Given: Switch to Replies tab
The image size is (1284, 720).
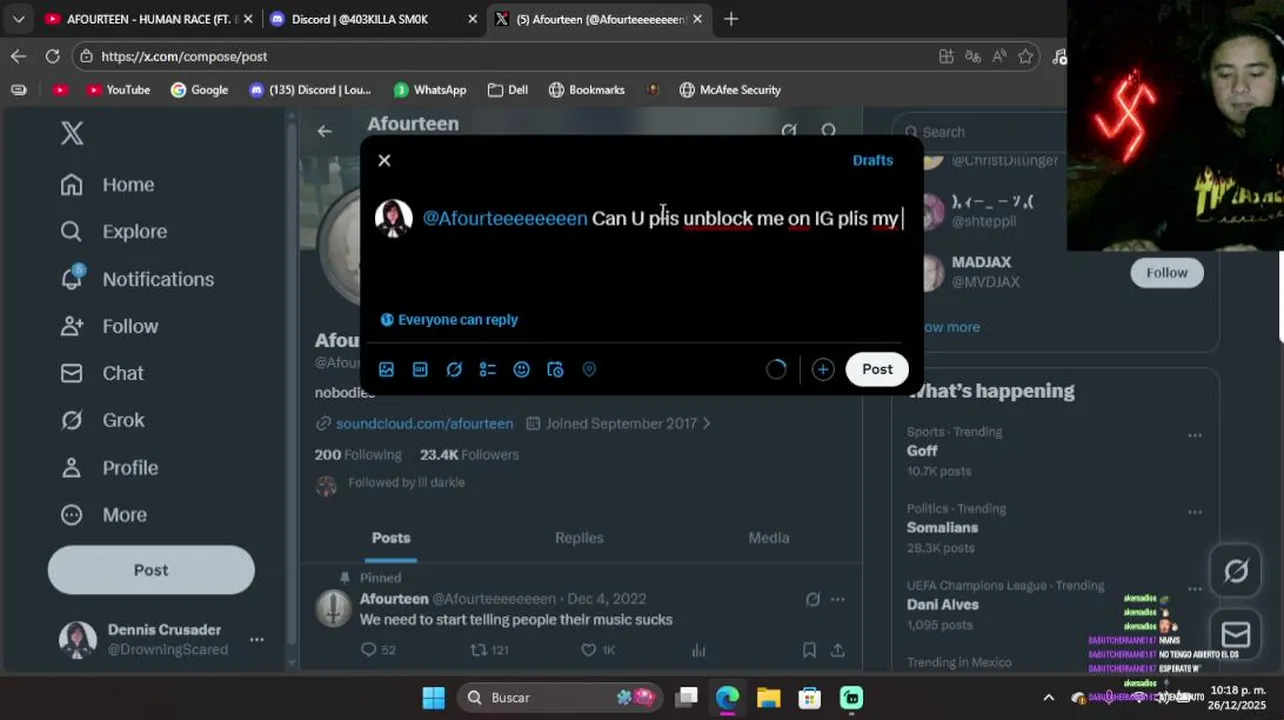Looking at the screenshot, I should tap(579, 537).
